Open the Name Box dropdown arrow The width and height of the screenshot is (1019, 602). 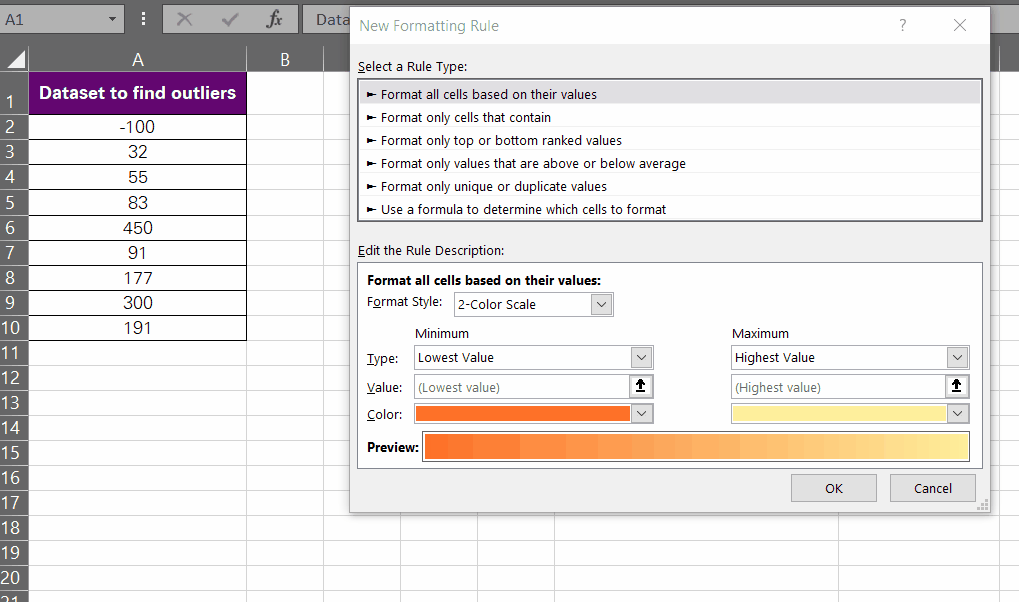(x=113, y=17)
